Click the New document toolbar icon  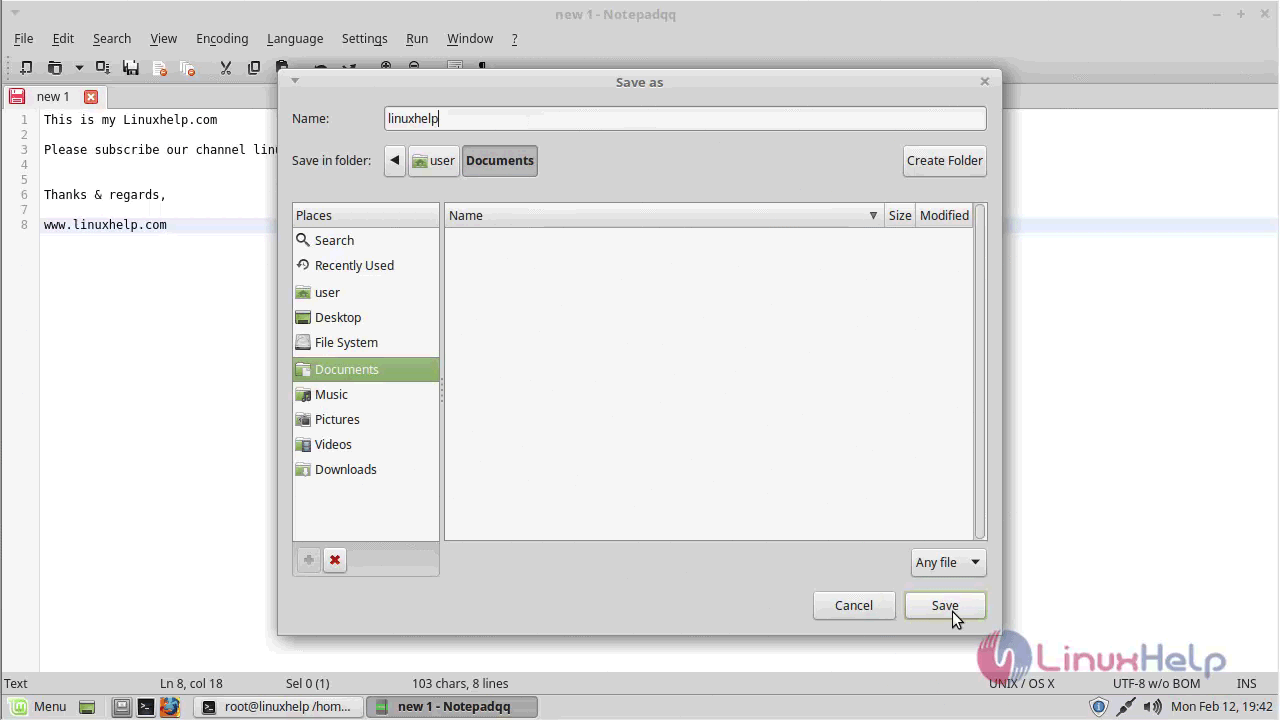(x=26, y=67)
